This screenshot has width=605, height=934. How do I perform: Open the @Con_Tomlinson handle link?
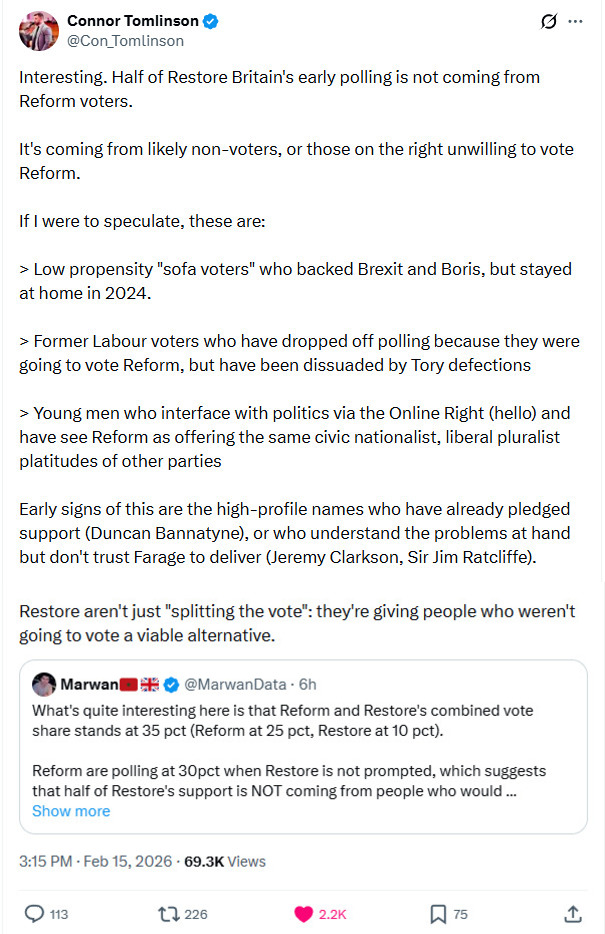click(x=125, y=41)
